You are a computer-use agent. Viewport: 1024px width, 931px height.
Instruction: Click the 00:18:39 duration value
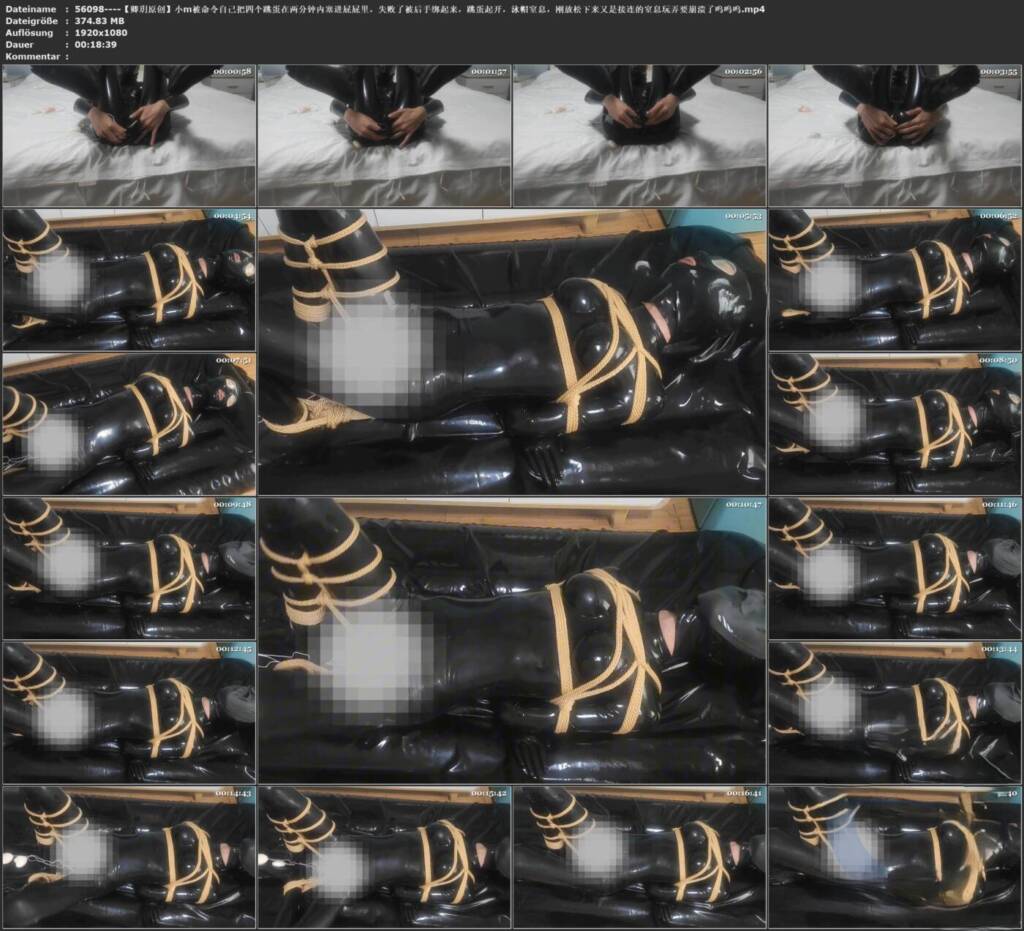[x=95, y=44]
